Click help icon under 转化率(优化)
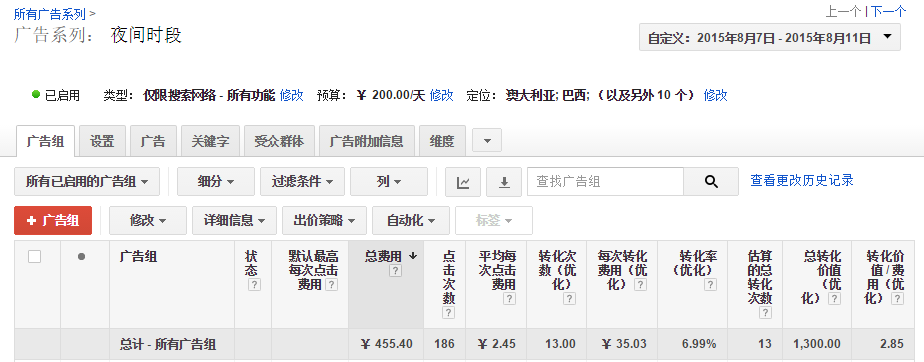This screenshot has width=924, height=362. point(711,285)
